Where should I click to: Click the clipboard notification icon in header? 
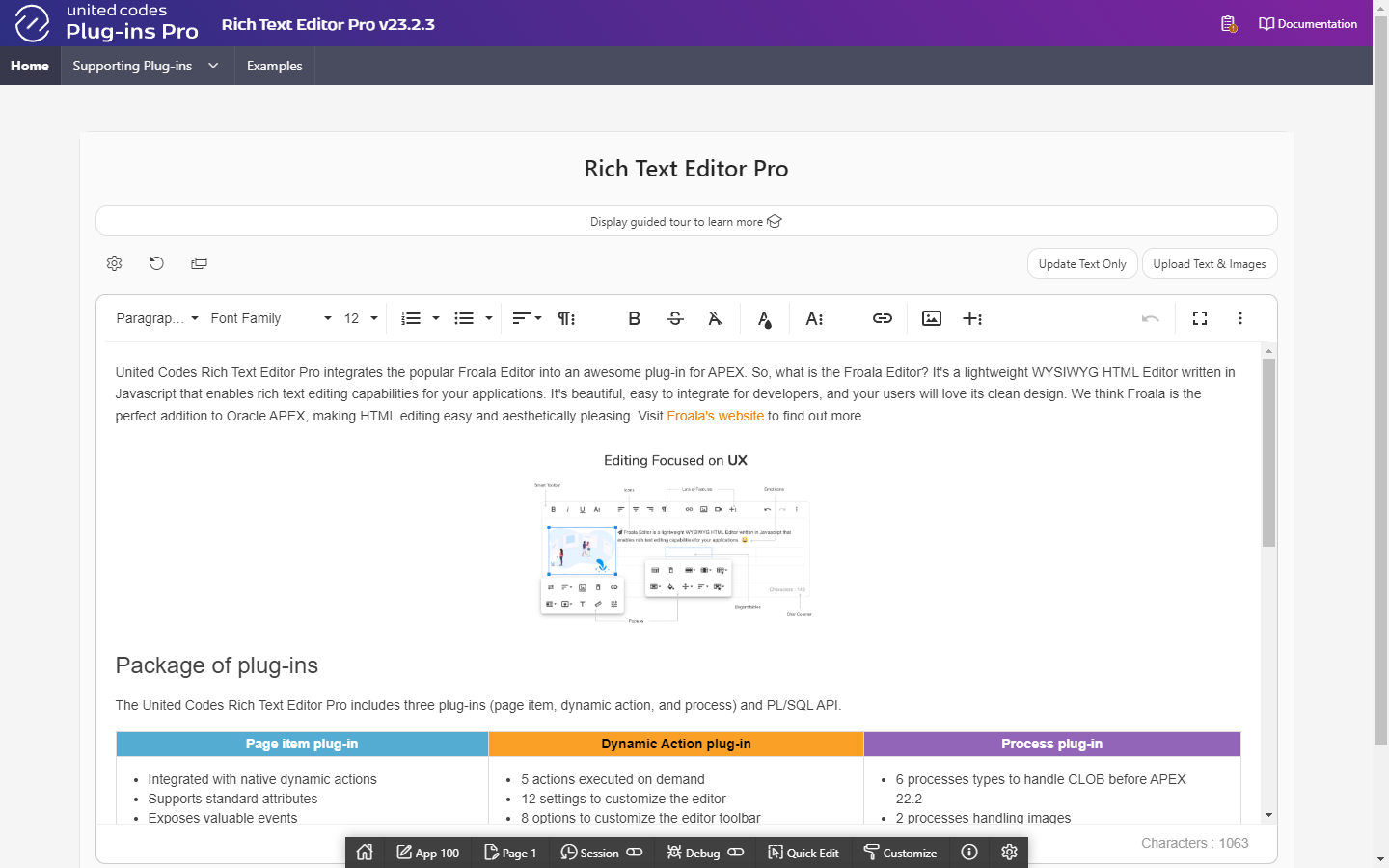(x=1228, y=24)
